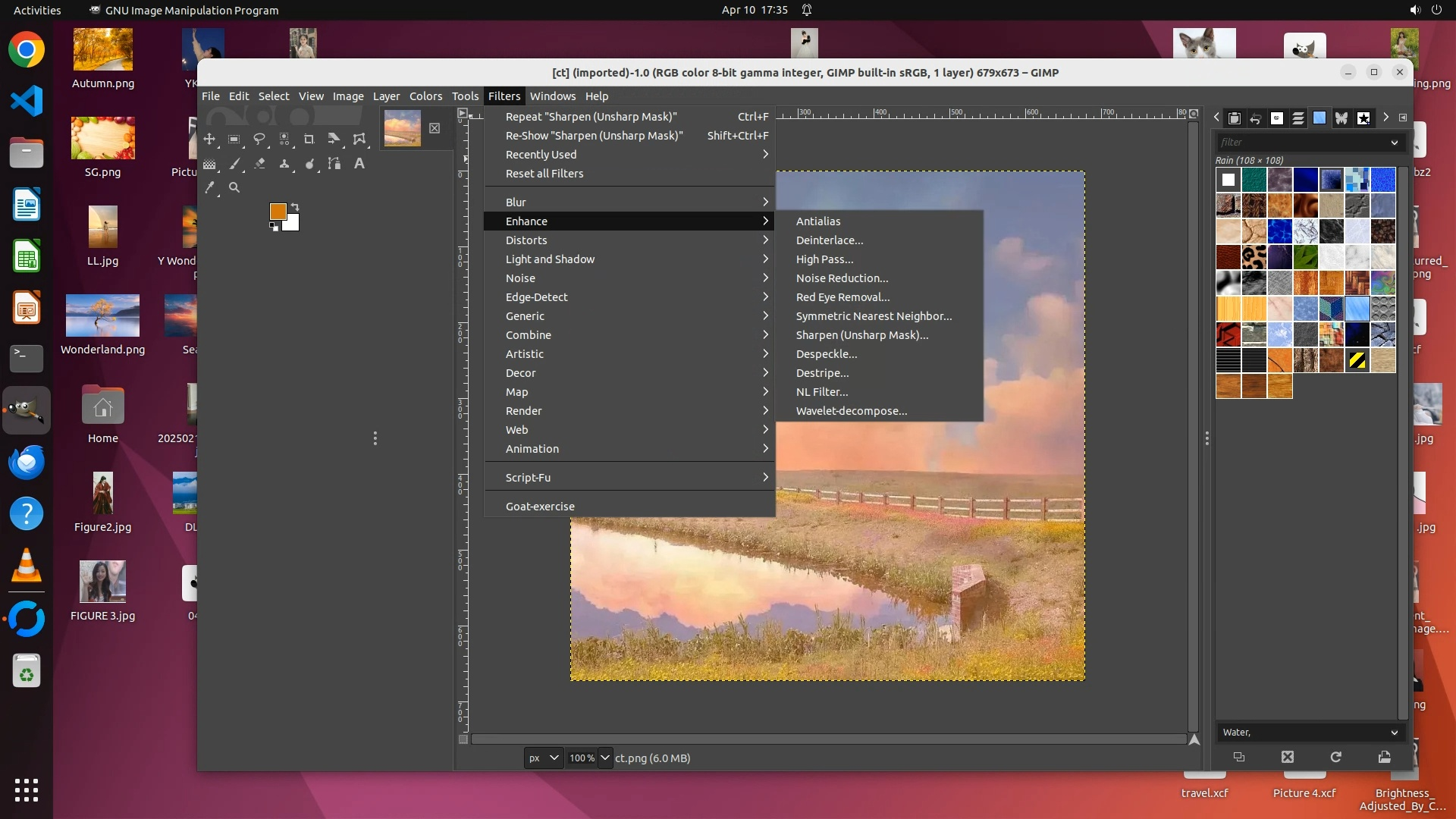Select the Free Select lasso tool
1456x819 pixels.
259,139
